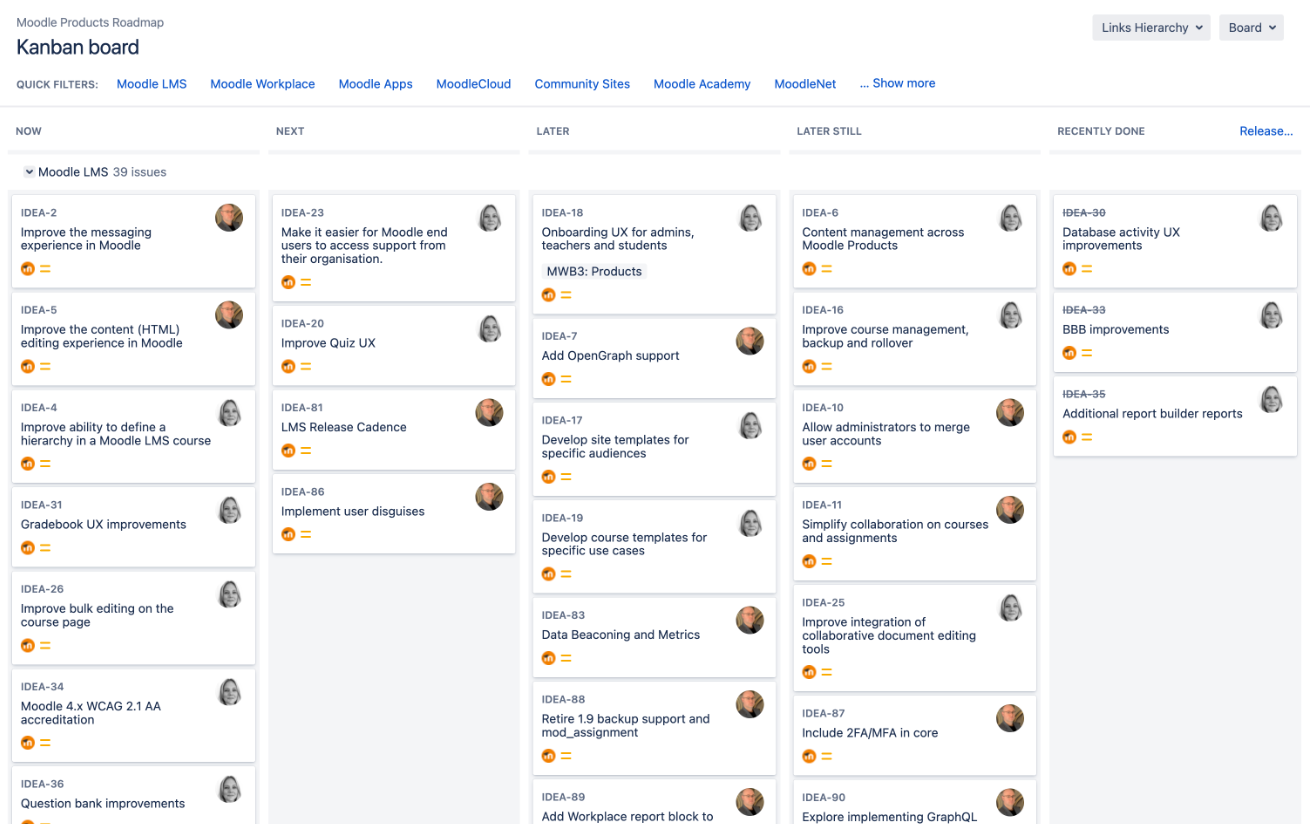Click the issue type icon on IDEA-18 card
This screenshot has height=824, width=1310.
pos(548,295)
